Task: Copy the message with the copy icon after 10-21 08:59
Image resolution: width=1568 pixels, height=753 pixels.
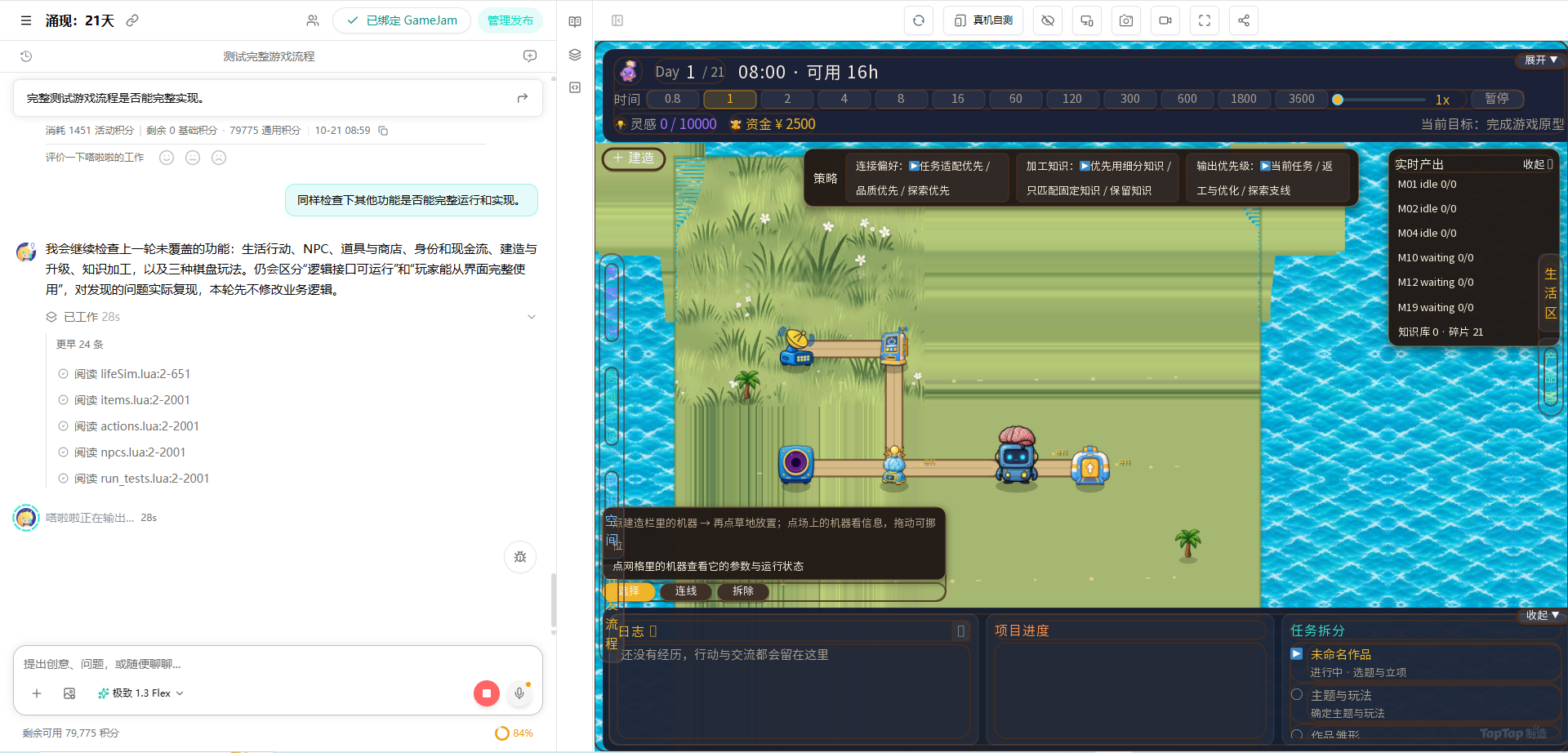Action: (x=383, y=131)
